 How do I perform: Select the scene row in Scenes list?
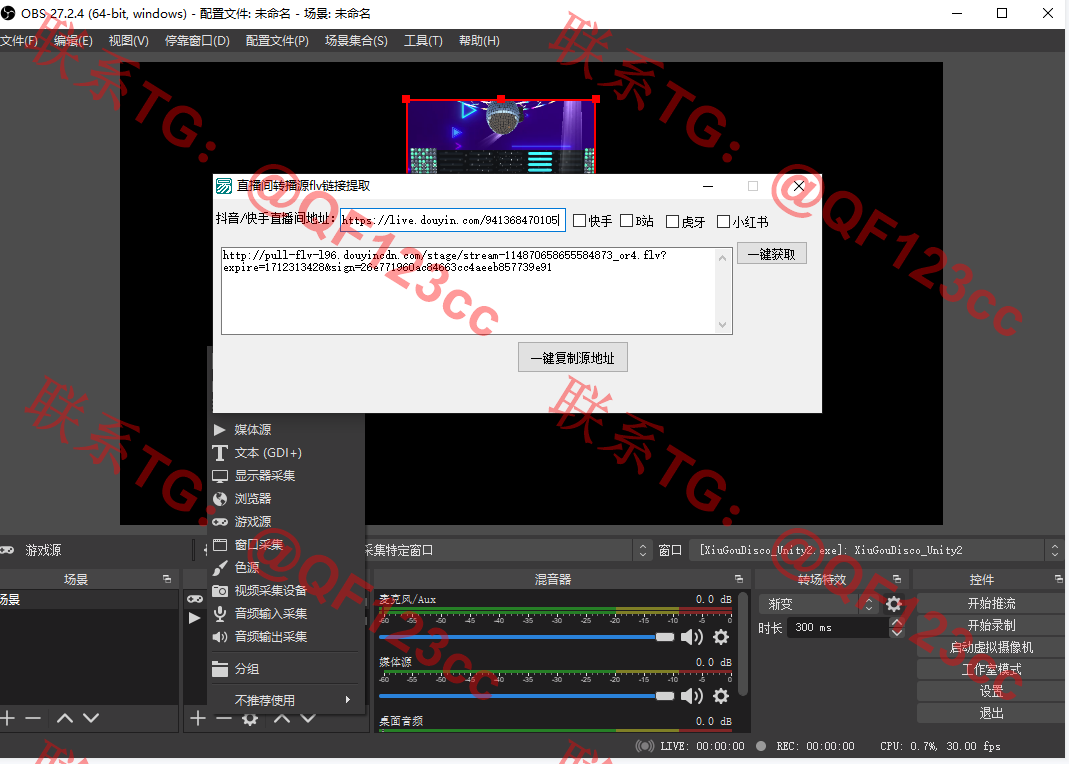tap(89, 600)
